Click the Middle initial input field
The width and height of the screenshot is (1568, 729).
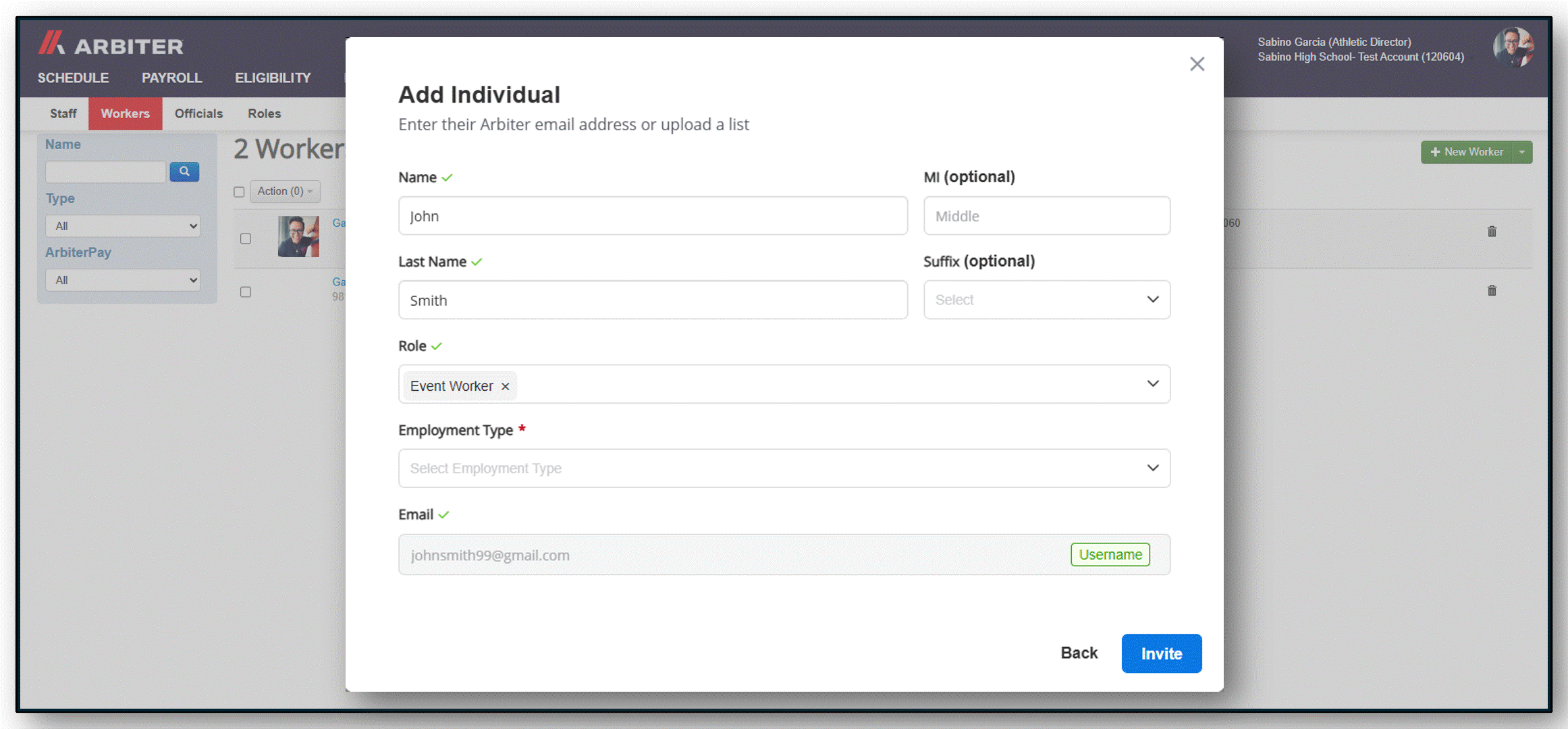pos(1046,216)
